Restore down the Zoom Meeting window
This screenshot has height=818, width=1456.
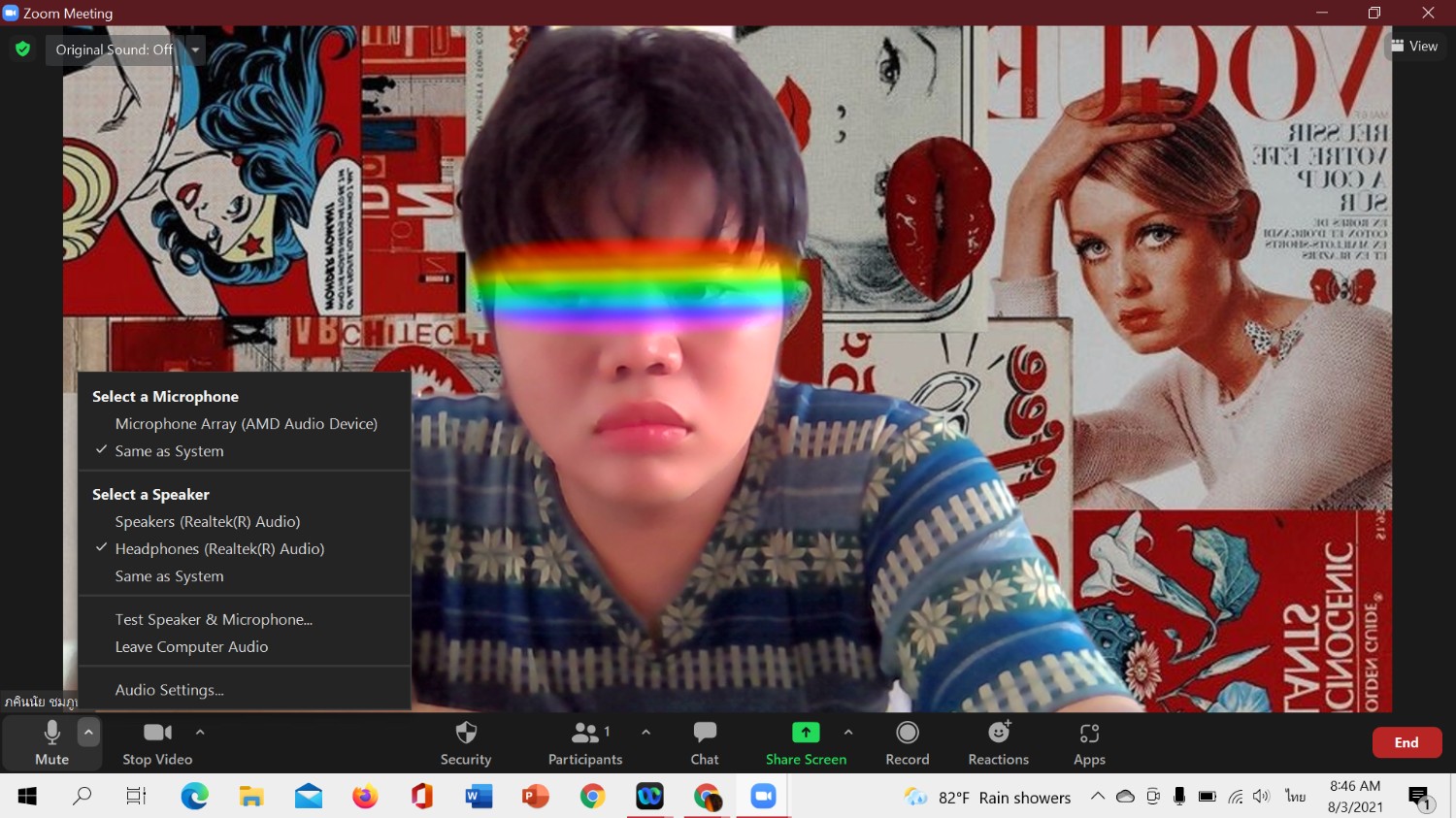click(x=1374, y=13)
